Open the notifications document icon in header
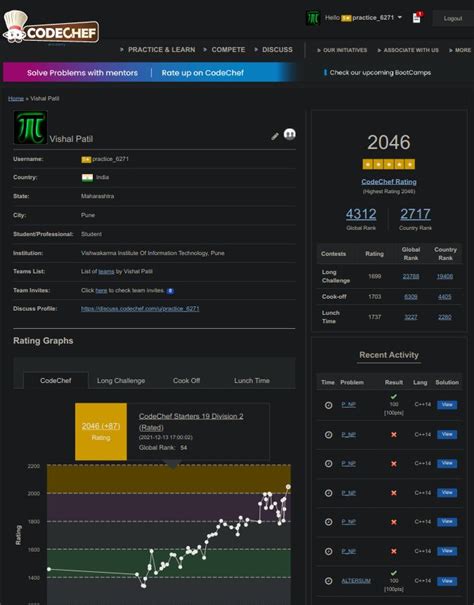 click(417, 18)
